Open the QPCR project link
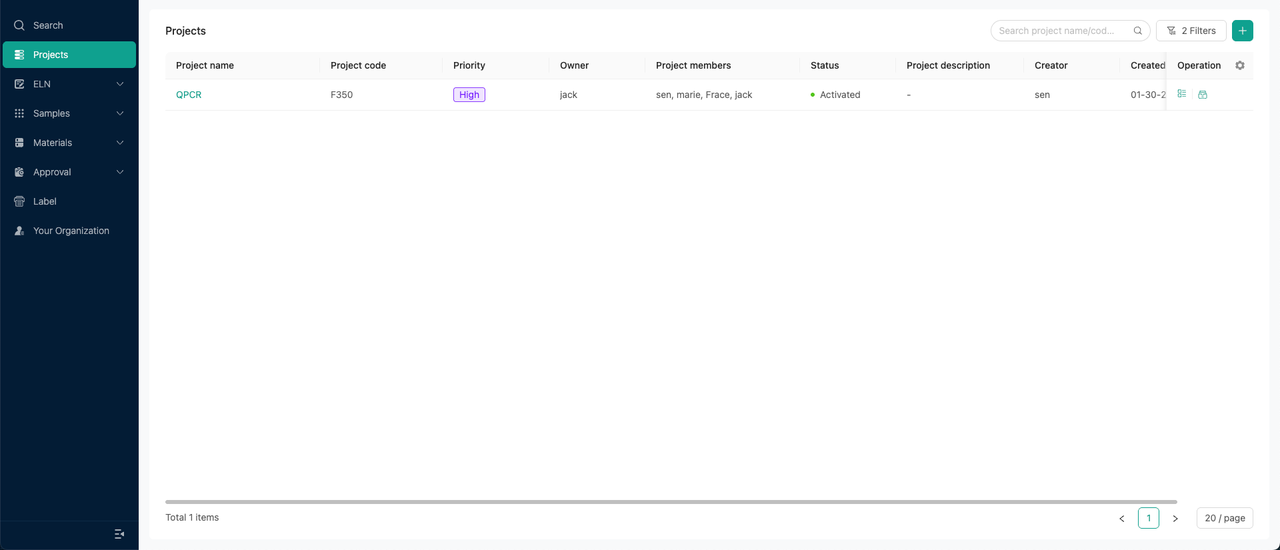Screen dimensions: 1280x550 point(189,95)
